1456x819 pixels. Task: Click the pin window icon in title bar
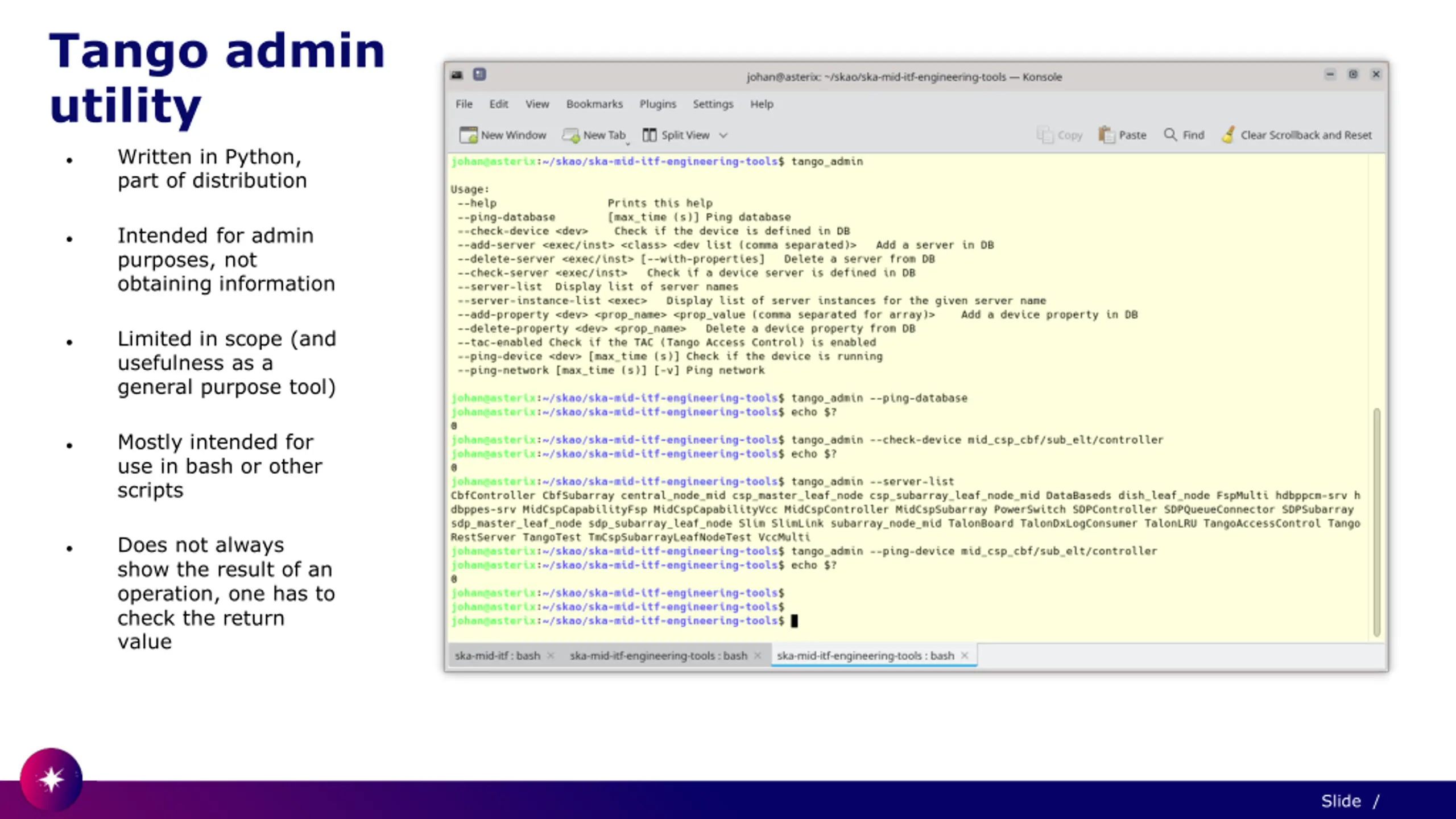click(x=479, y=75)
